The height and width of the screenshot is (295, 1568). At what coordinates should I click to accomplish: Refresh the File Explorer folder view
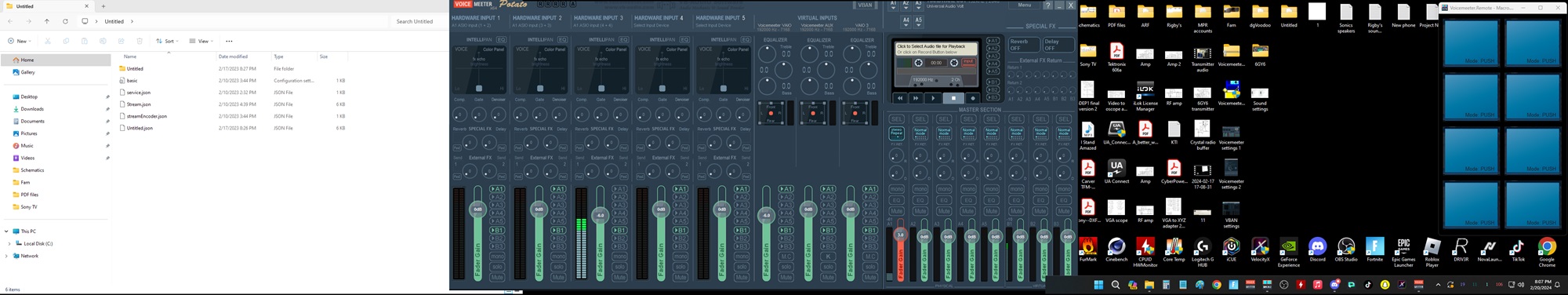(65, 21)
